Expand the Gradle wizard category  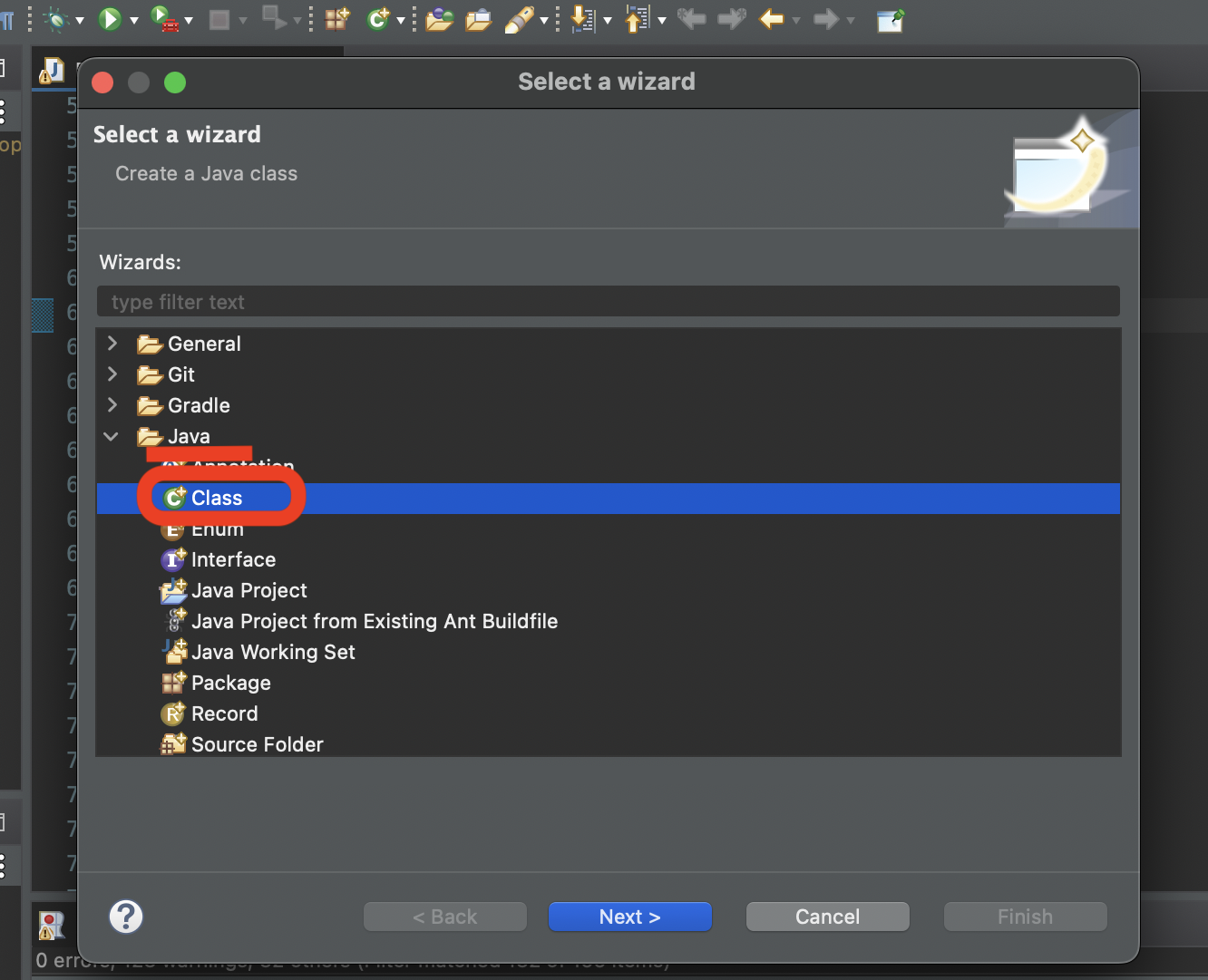(112, 405)
